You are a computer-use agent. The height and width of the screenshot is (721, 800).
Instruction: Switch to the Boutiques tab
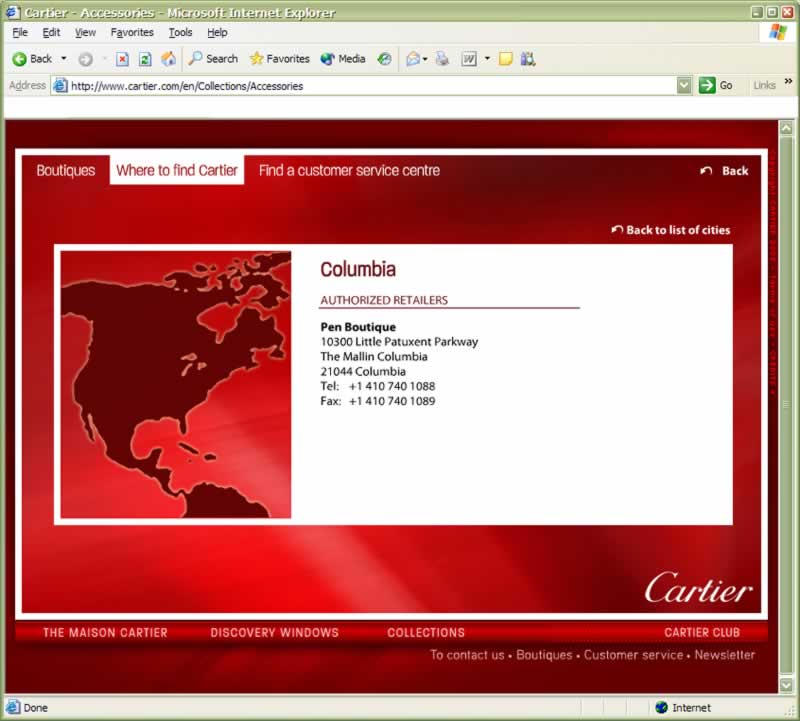(x=66, y=170)
